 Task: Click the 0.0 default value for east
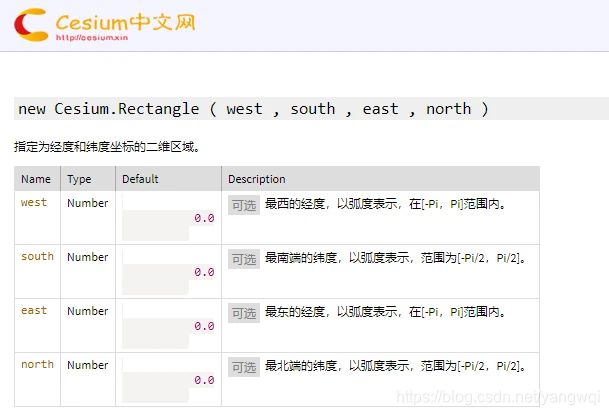point(204,326)
